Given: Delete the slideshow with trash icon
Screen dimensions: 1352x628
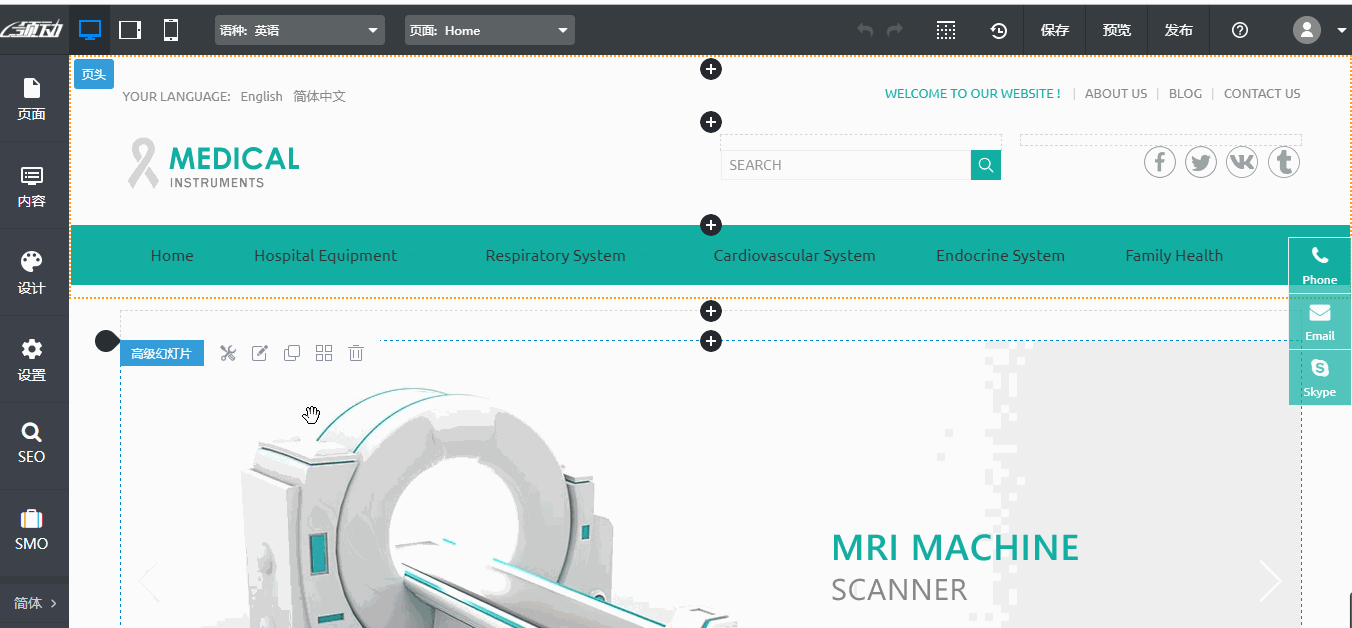Looking at the screenshot, I should (x=356, y=353).
